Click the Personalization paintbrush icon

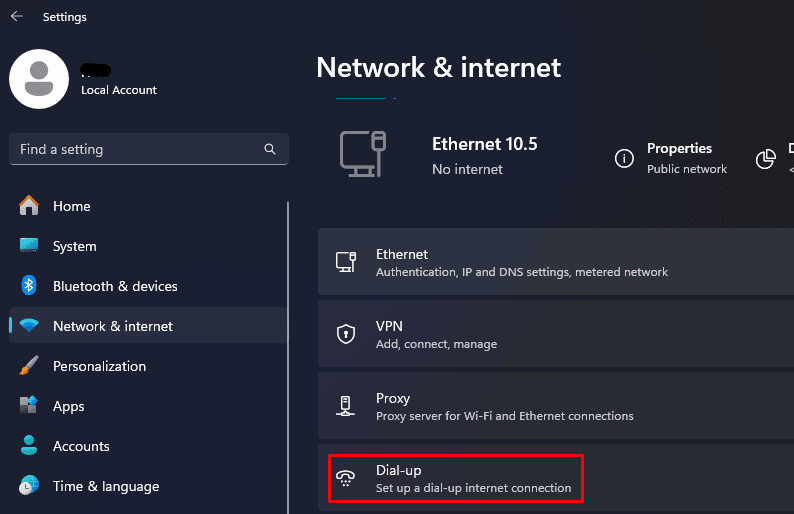tap(29, 366)
